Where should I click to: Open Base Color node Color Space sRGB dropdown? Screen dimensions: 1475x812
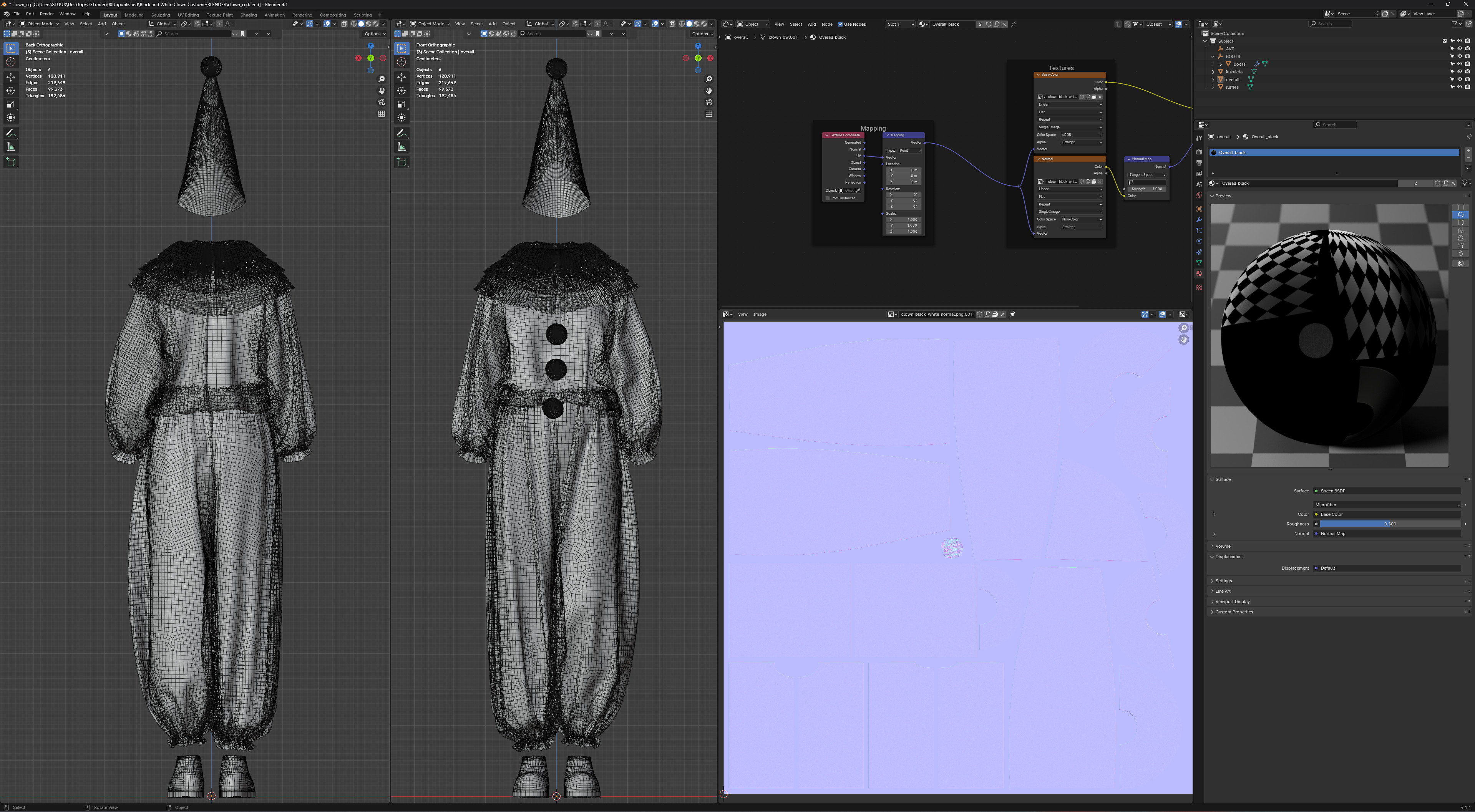(x=1081, y=135)
